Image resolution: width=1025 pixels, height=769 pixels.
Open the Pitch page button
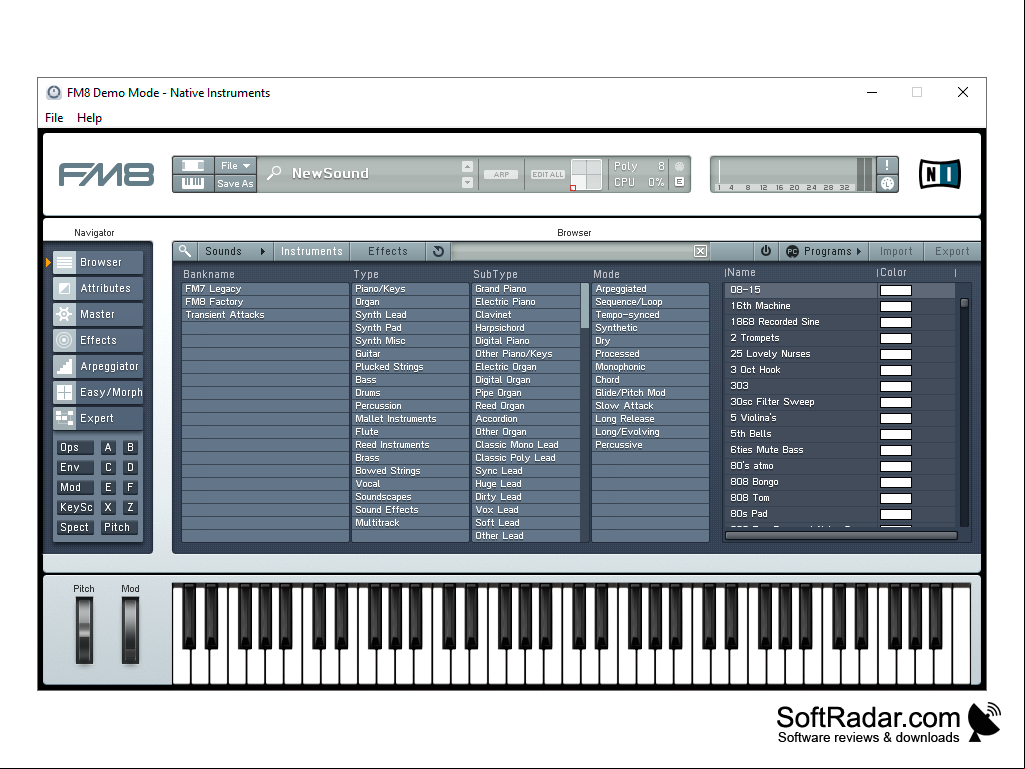119,527
